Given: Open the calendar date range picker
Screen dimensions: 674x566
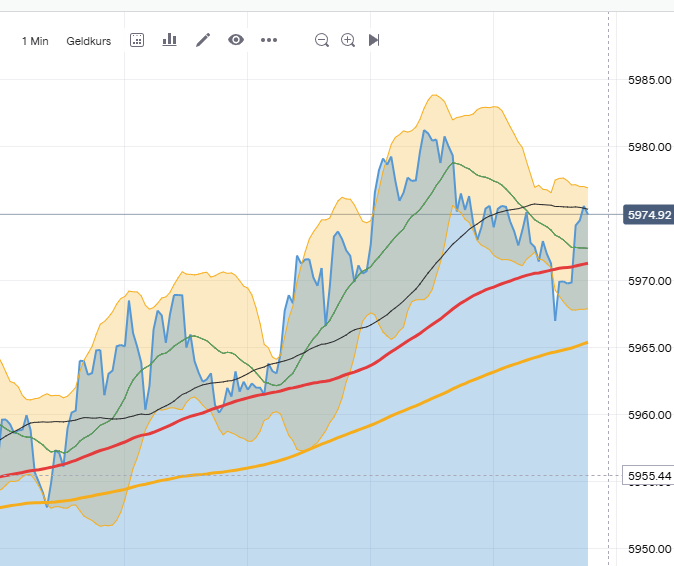Looking at the screenshot, I should tap(137, 40).
